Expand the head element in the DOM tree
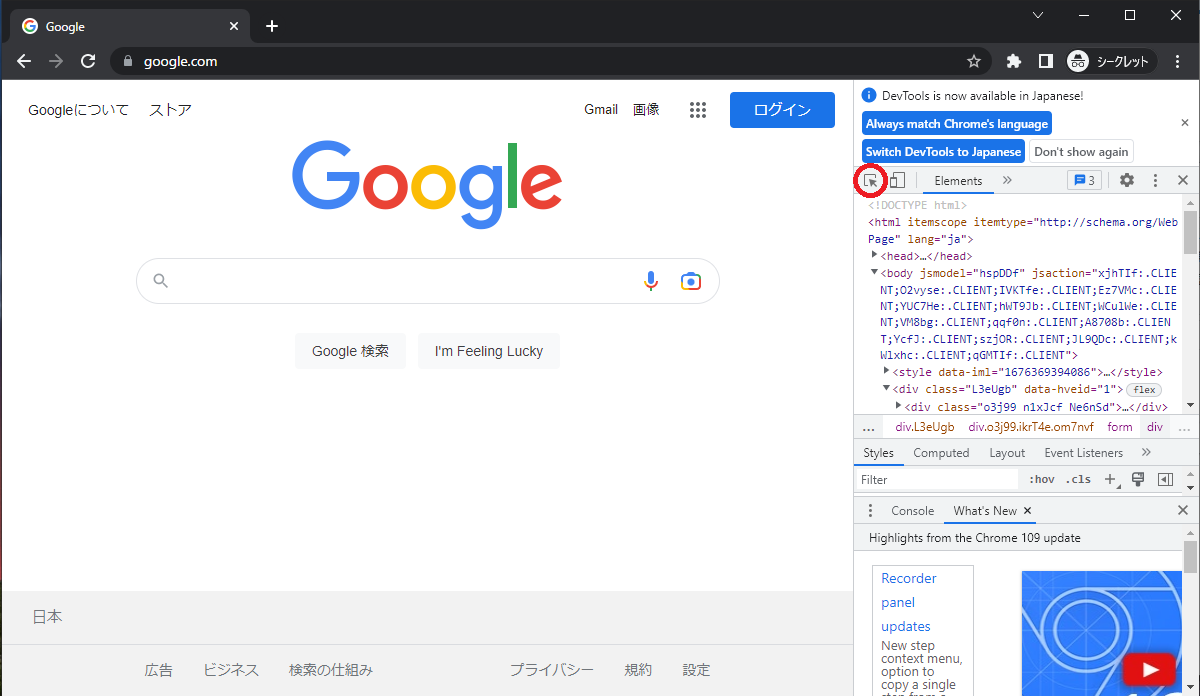 (875, 255)
